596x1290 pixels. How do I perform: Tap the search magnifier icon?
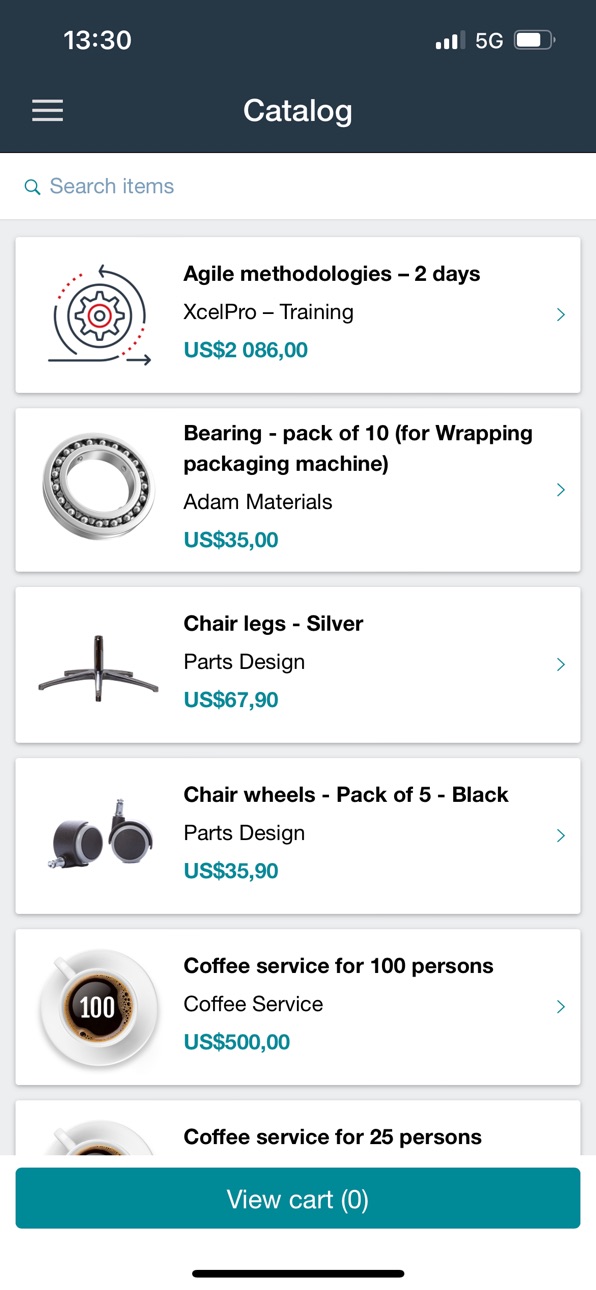tap(32, 187)
